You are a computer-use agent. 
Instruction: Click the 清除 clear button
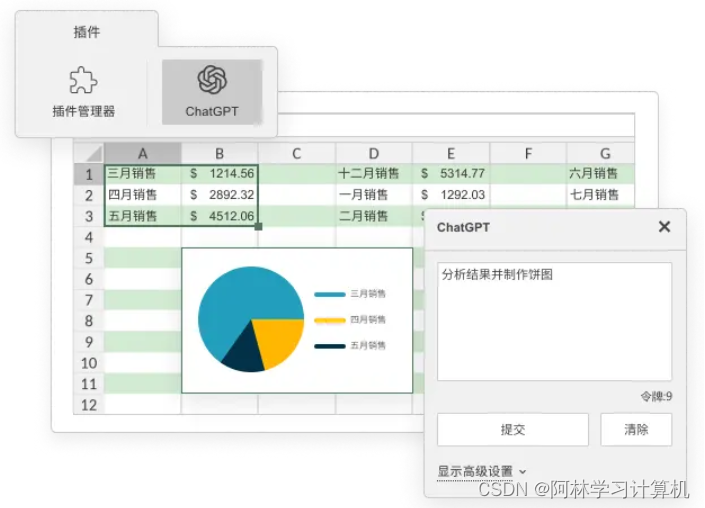(636, 429)
